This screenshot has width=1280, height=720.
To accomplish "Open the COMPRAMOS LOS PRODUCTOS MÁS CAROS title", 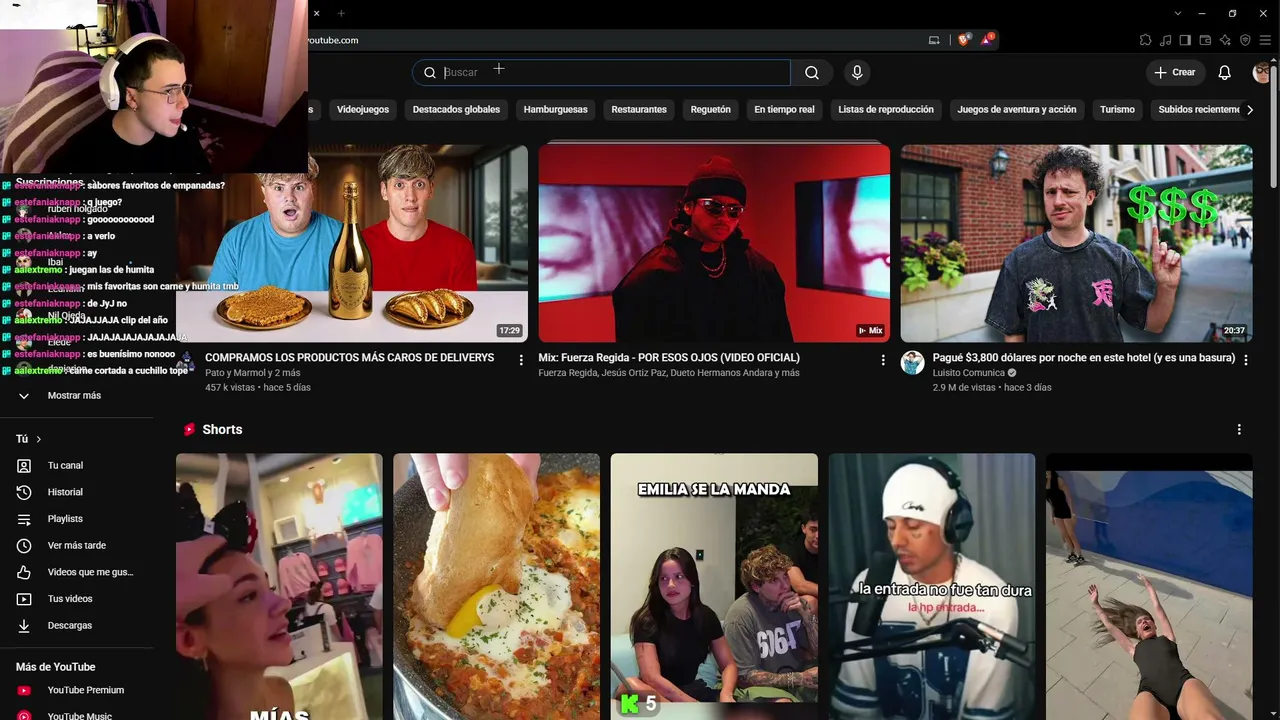I will [349, 358].
